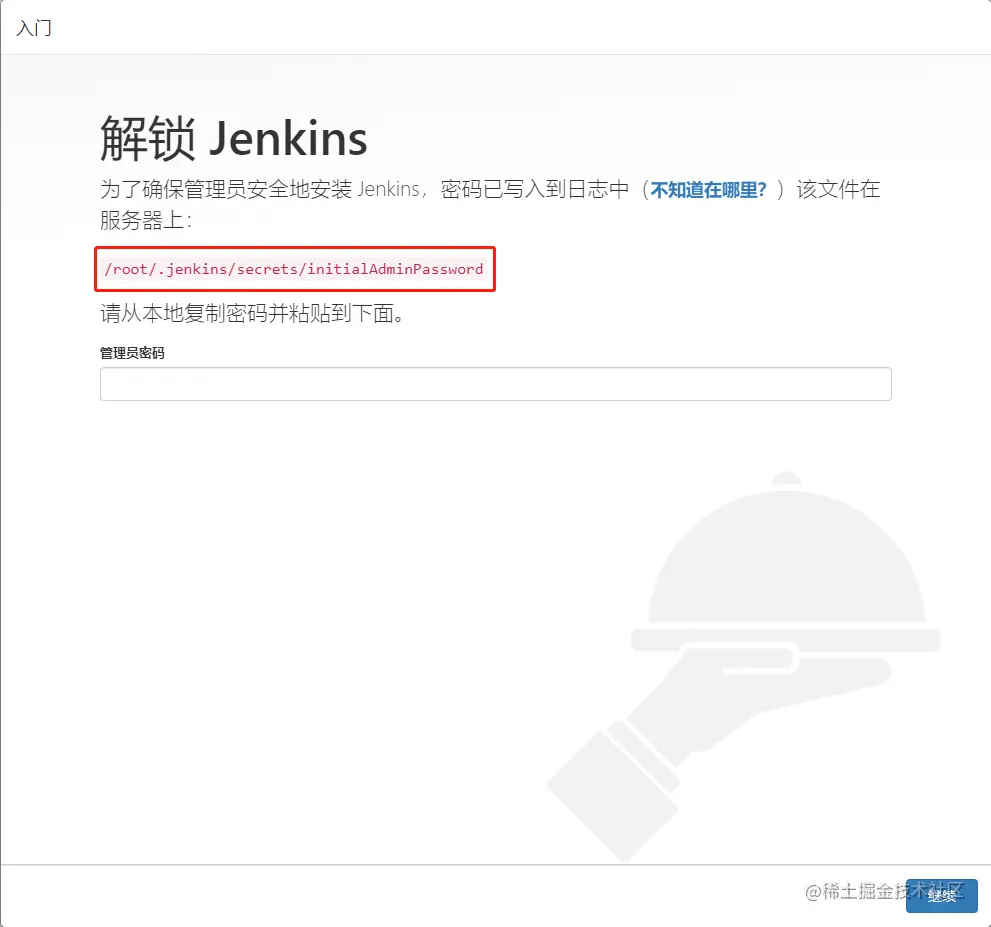Open the '不知道在哪里?' help link

pyautogui.click(x=708, y=190)
